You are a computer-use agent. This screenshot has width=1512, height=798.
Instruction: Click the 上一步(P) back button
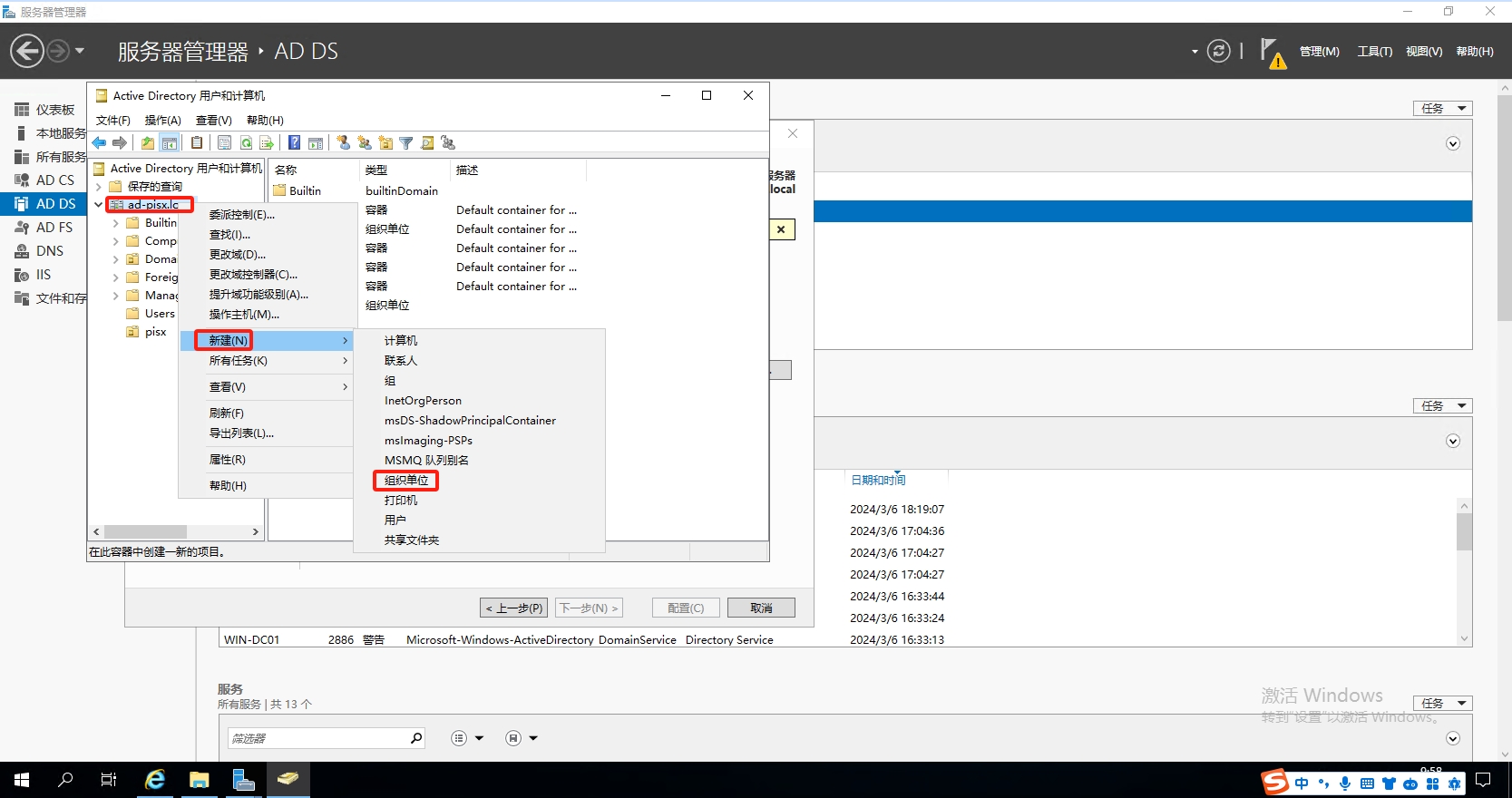[x=514, y=608]
